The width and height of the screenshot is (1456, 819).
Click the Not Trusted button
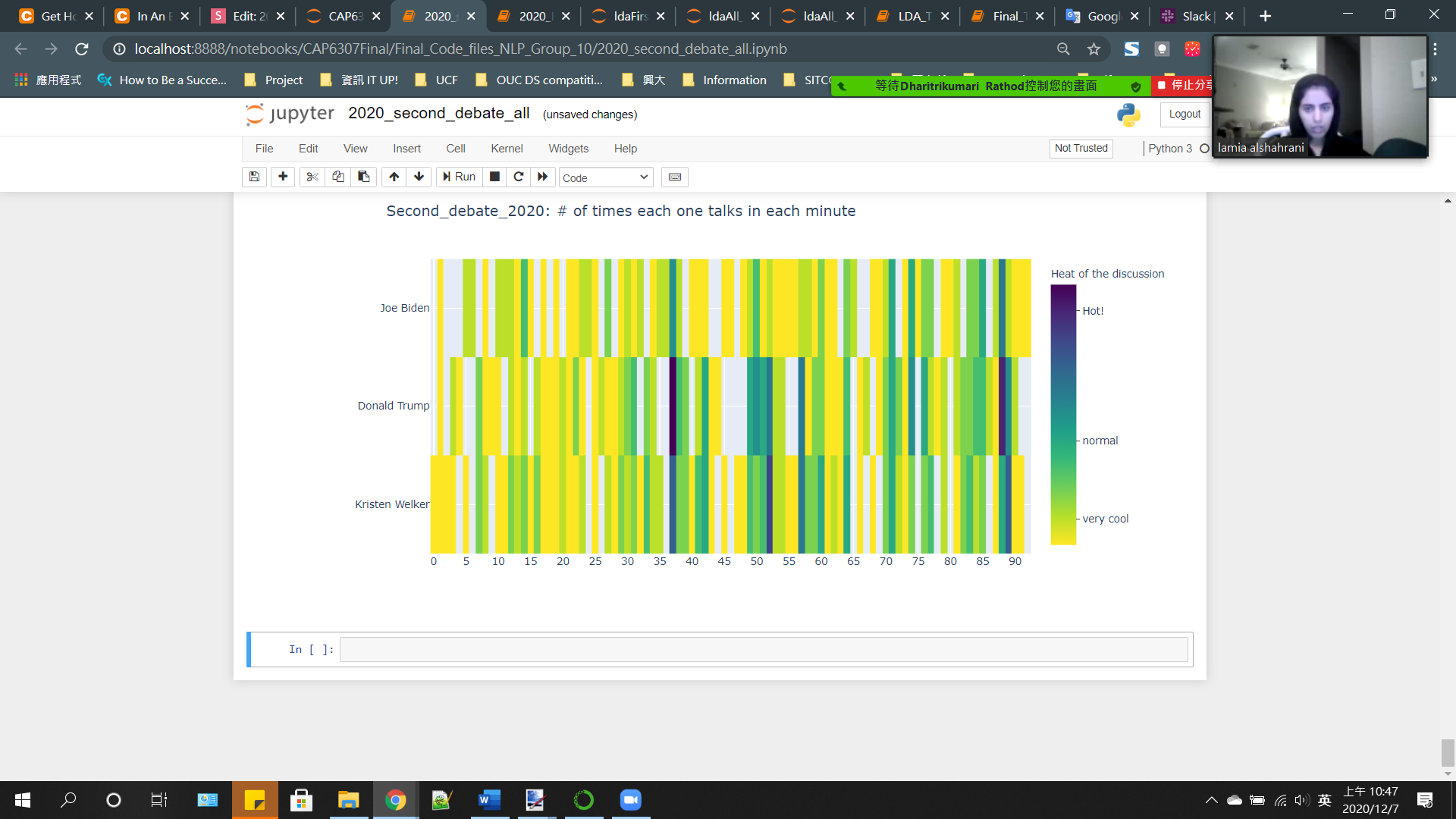[x=1081, y=148]
